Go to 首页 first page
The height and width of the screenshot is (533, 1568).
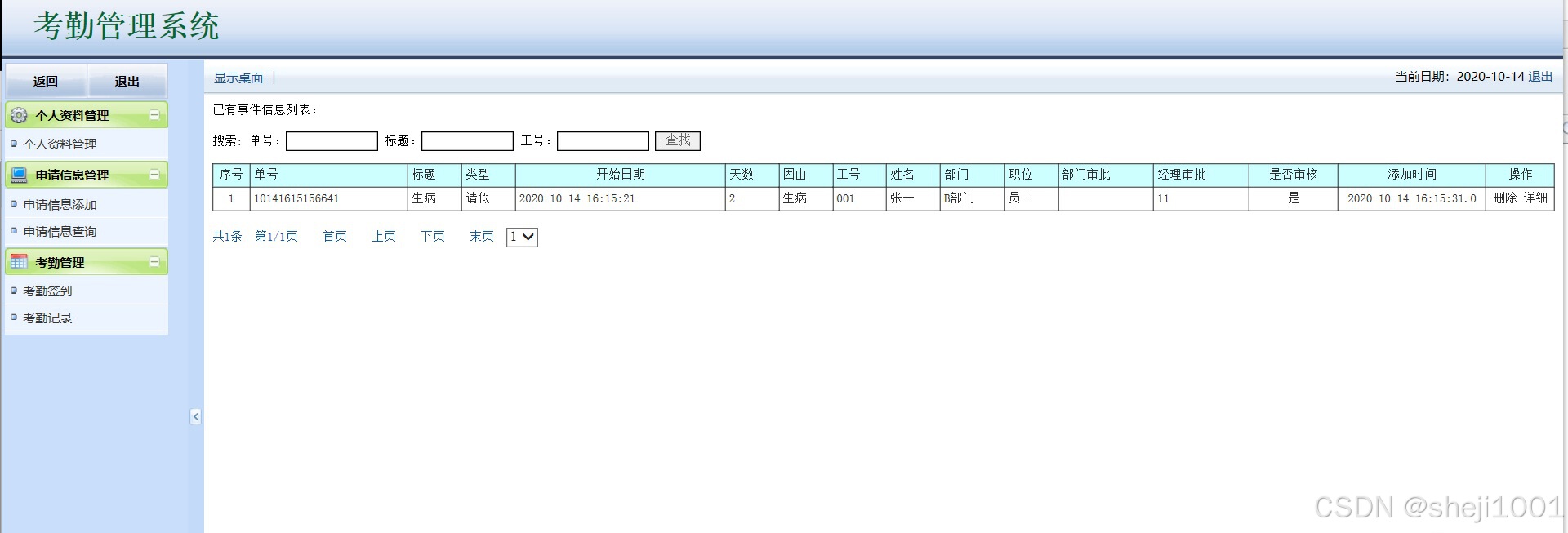[335, 236]
